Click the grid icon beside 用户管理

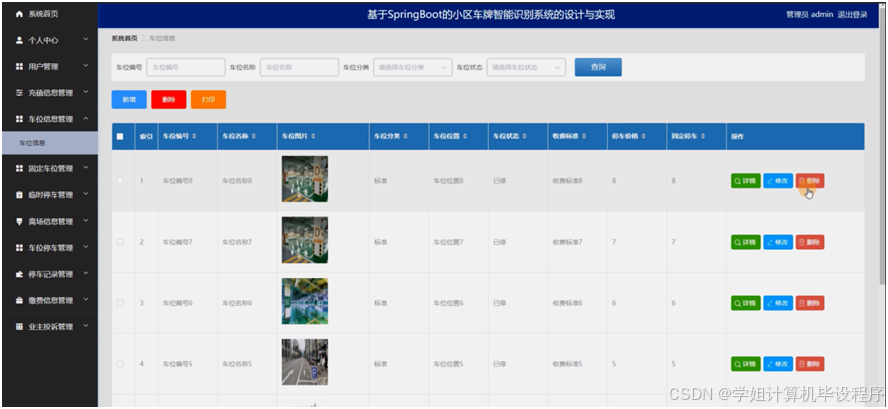(x=19, y=66)
